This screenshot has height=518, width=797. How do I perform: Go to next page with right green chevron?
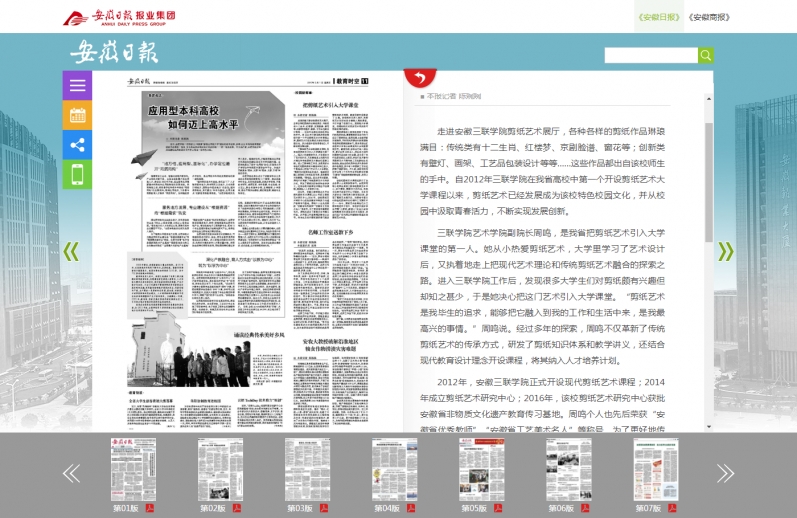(726, 252)
